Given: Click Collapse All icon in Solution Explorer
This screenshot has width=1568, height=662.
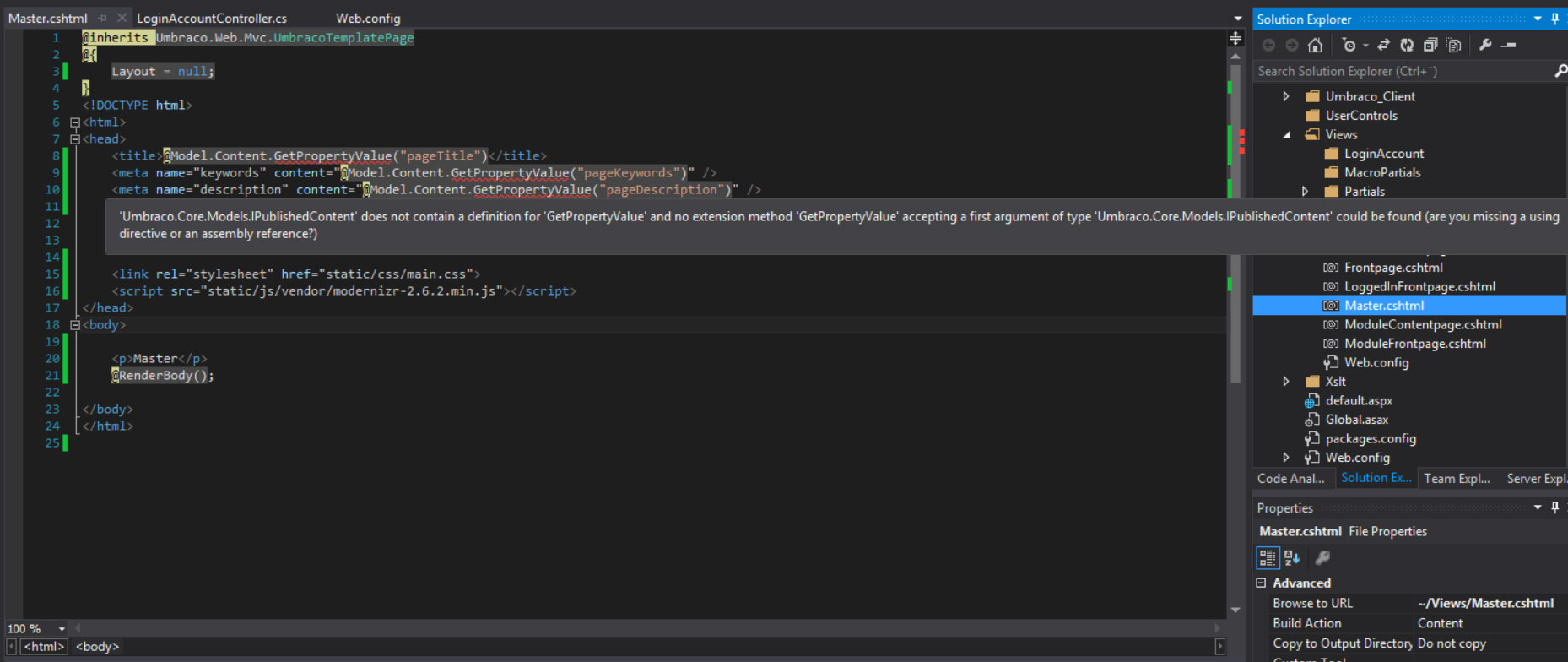Looking at the screenshot, I should 1430,46.
